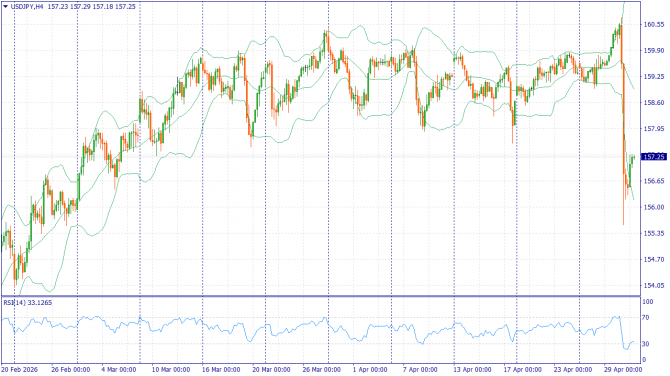Click the 1 Apr 00:00 time label
Image resolution: width=670 pixels, height=376 pixels.
pyautogui.click(x=370, y=370)
